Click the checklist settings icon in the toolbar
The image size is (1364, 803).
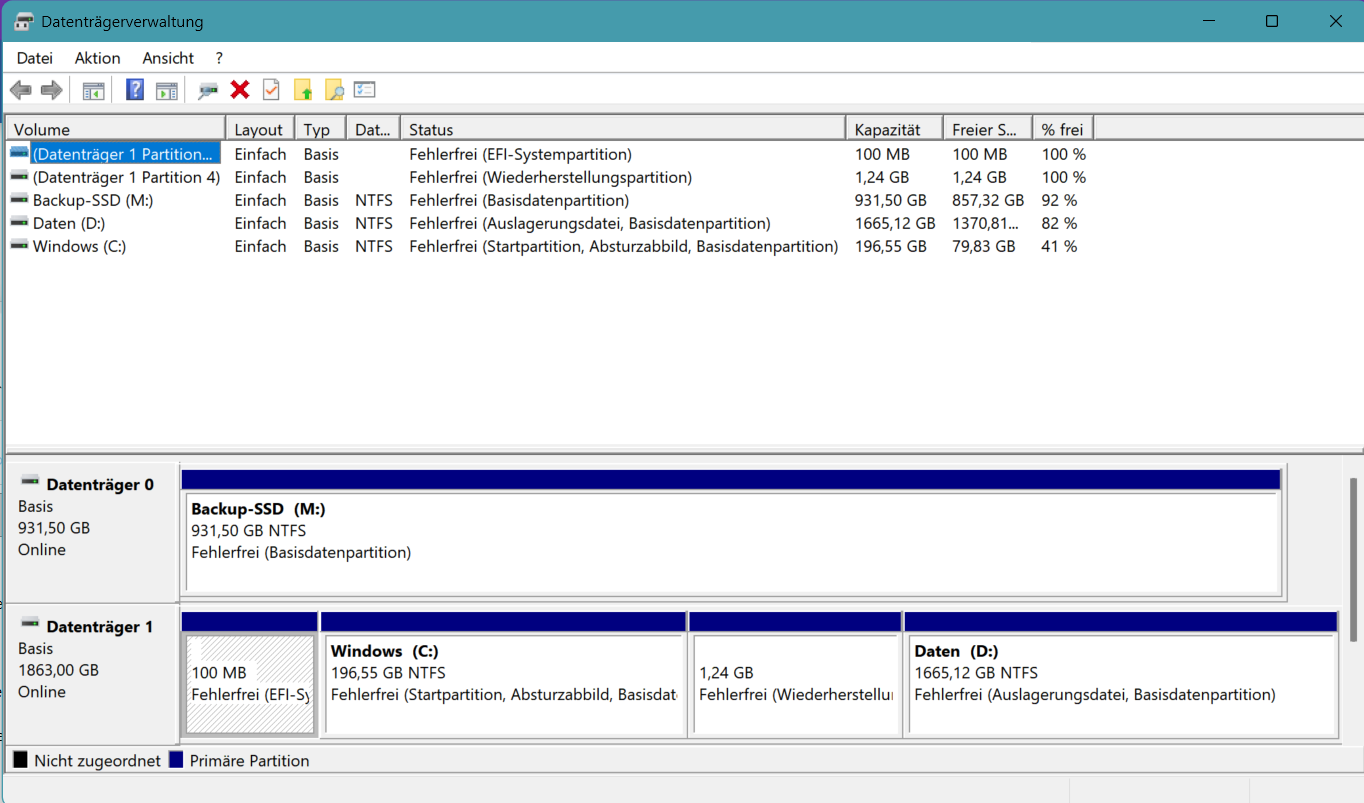(x=364, y=90)
